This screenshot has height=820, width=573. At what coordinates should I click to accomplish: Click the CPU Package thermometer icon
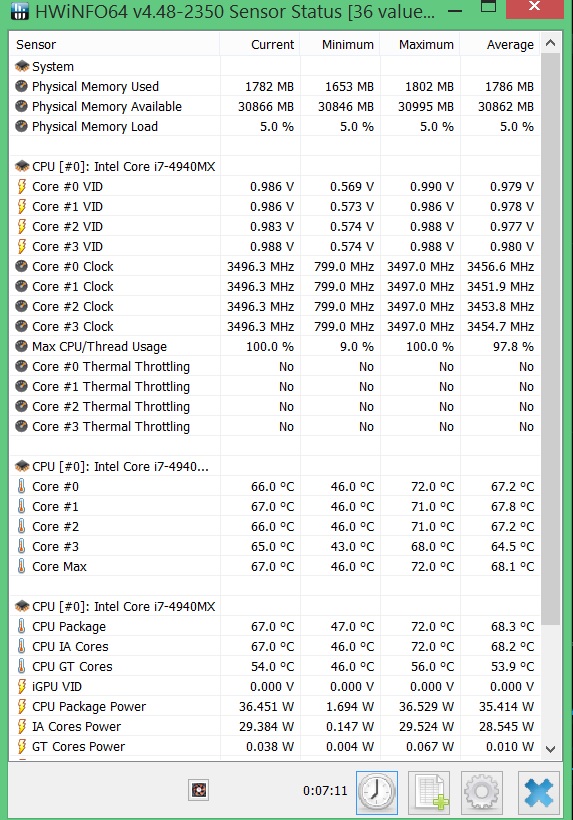(x=21, y=626)
